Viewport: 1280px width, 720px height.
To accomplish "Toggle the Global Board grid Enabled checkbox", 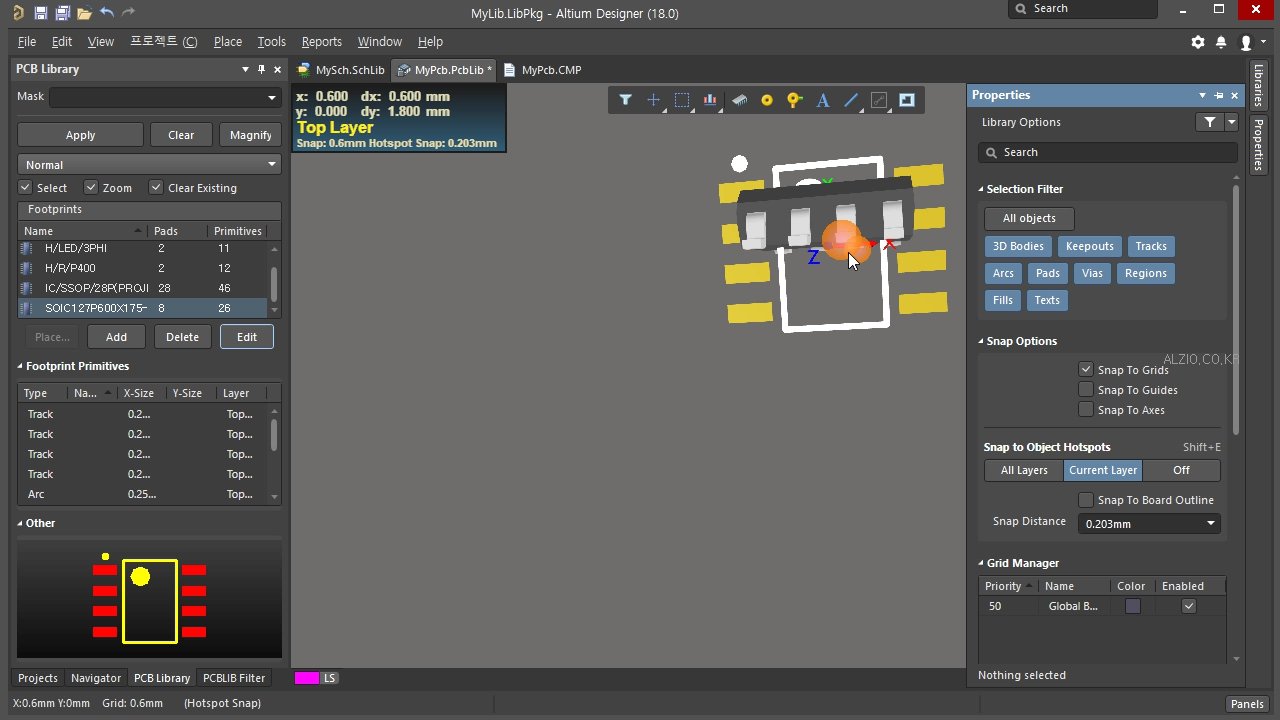I will (x=1189, y=606).
